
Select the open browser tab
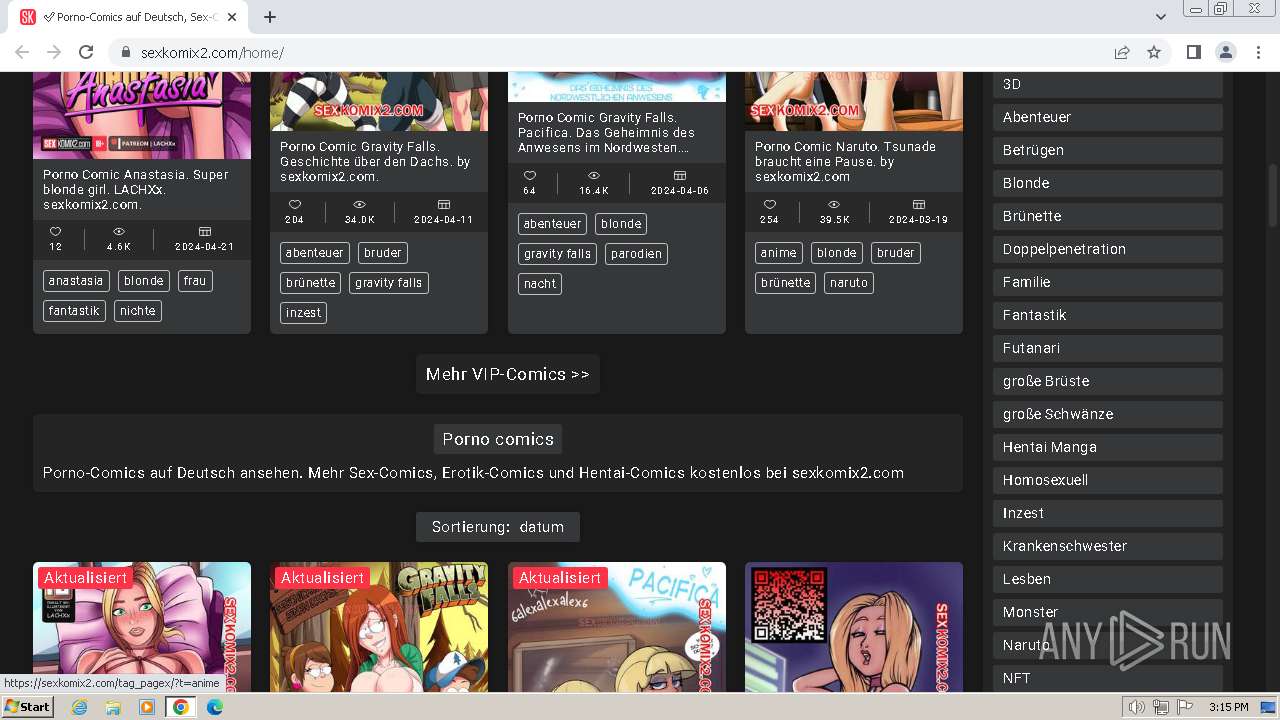click(x=130, y=17)
